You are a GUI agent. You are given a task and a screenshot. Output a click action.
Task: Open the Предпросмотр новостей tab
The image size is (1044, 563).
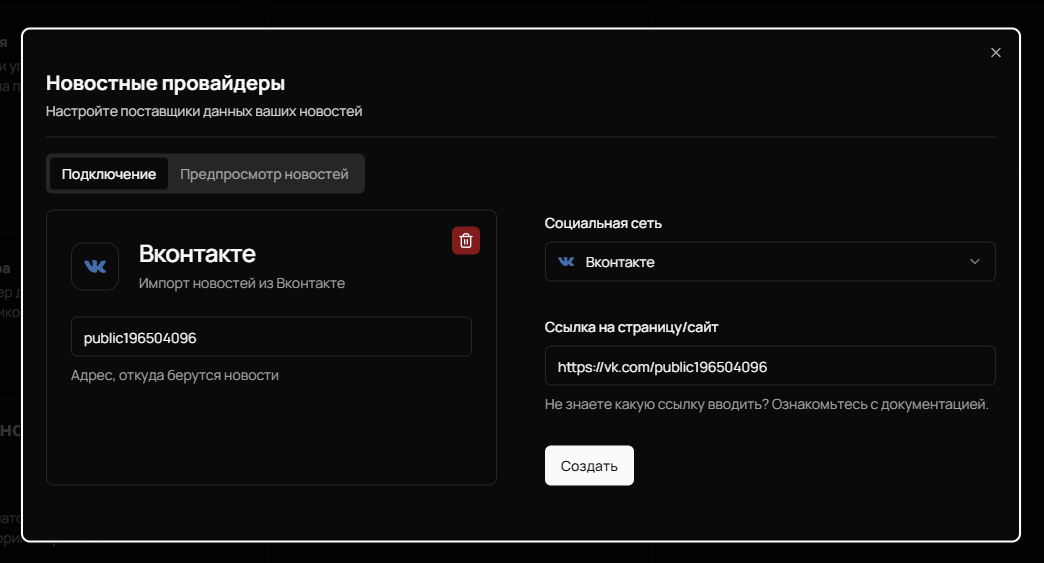click(264, 174)
